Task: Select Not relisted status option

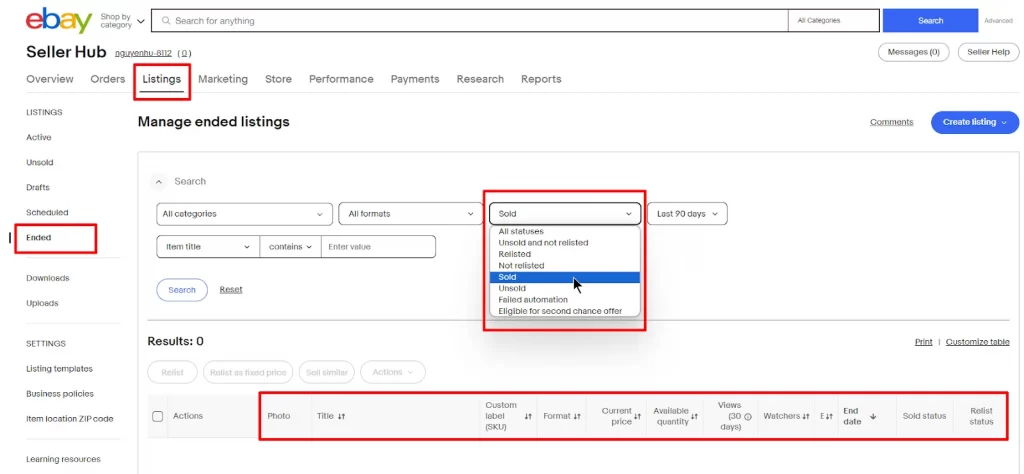Action: point(565,266)
